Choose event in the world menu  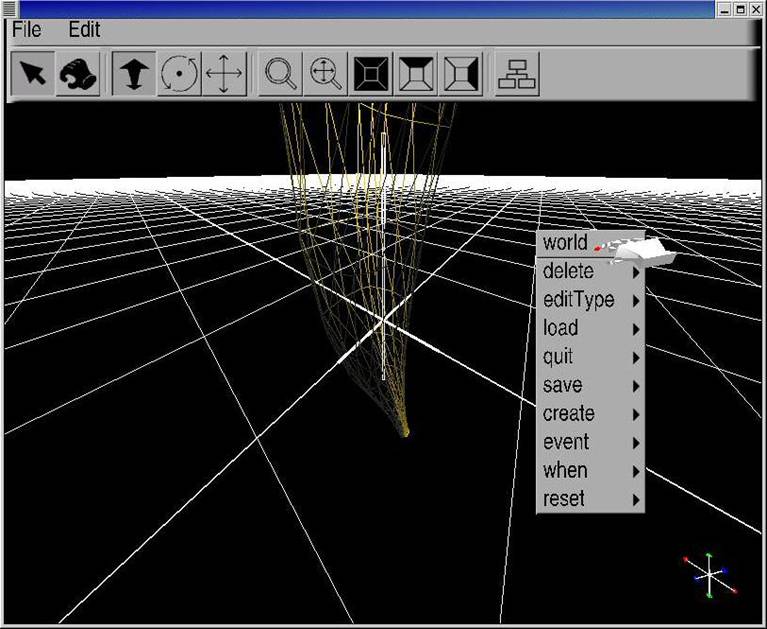click(x=590, y=442)
